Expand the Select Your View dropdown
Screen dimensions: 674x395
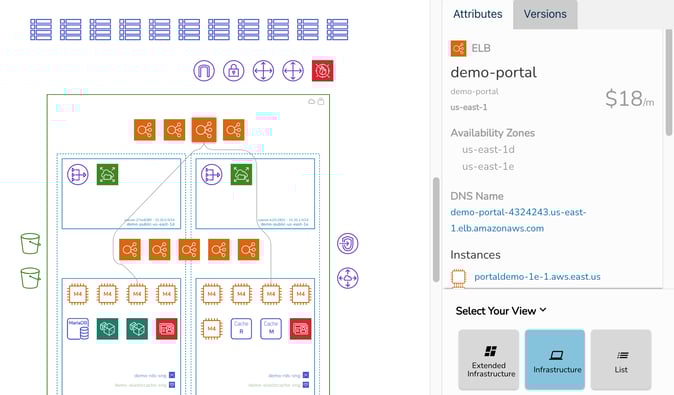point(501,310)
